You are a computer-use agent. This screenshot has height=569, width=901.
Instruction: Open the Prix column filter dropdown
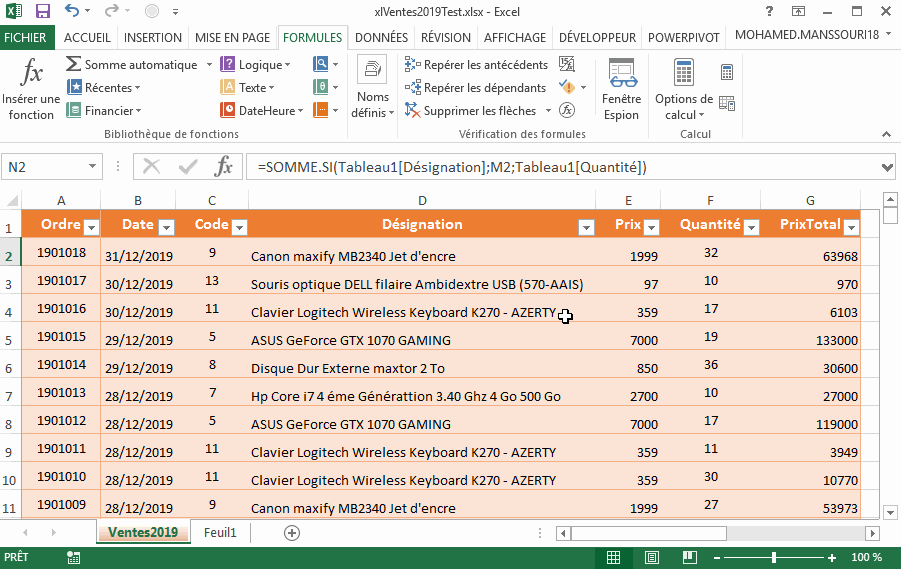pyautogui.click(x=651, y=228)
